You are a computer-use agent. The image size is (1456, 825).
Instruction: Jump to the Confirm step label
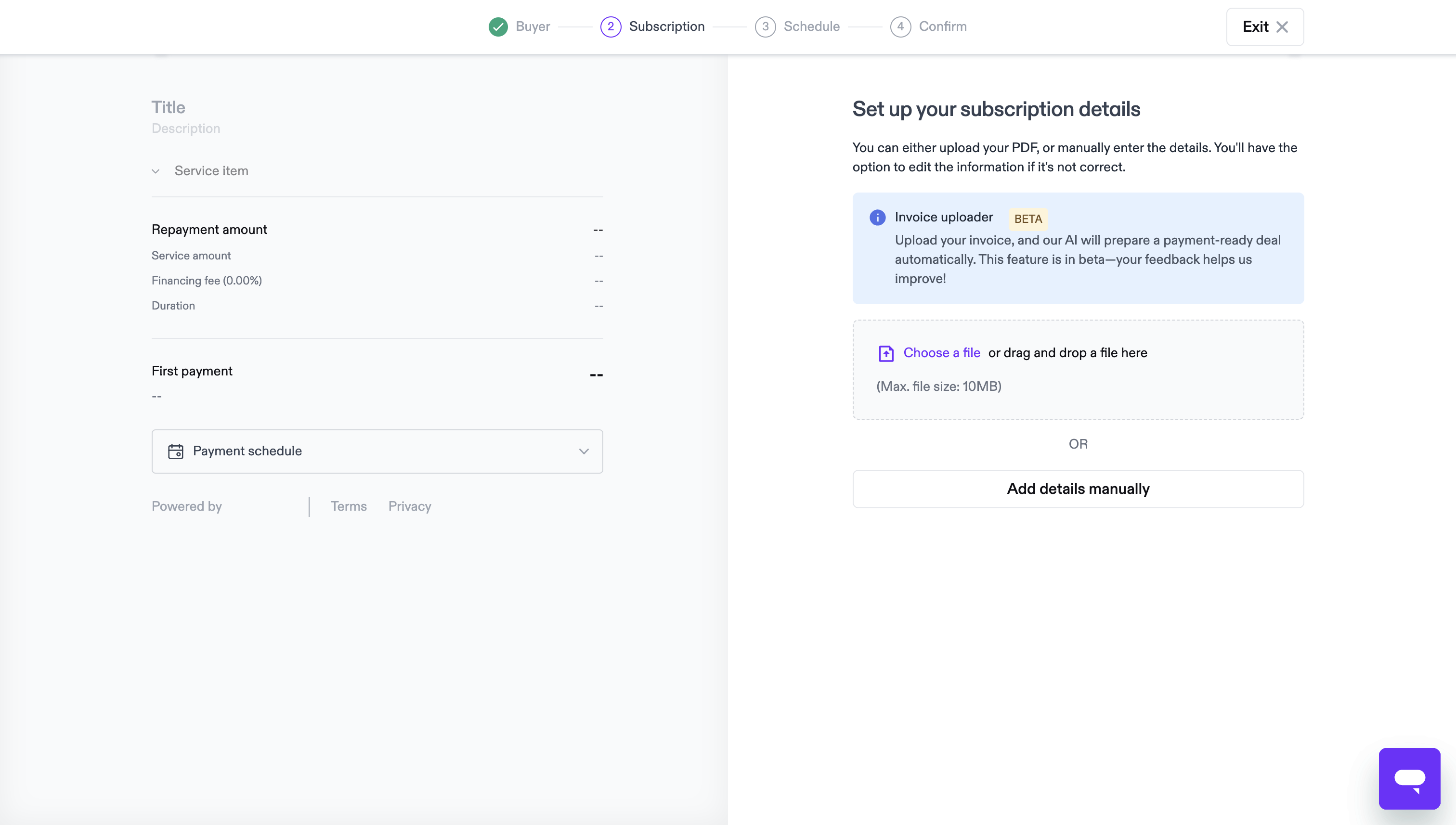pyautogui.click(x=943, y=26)
